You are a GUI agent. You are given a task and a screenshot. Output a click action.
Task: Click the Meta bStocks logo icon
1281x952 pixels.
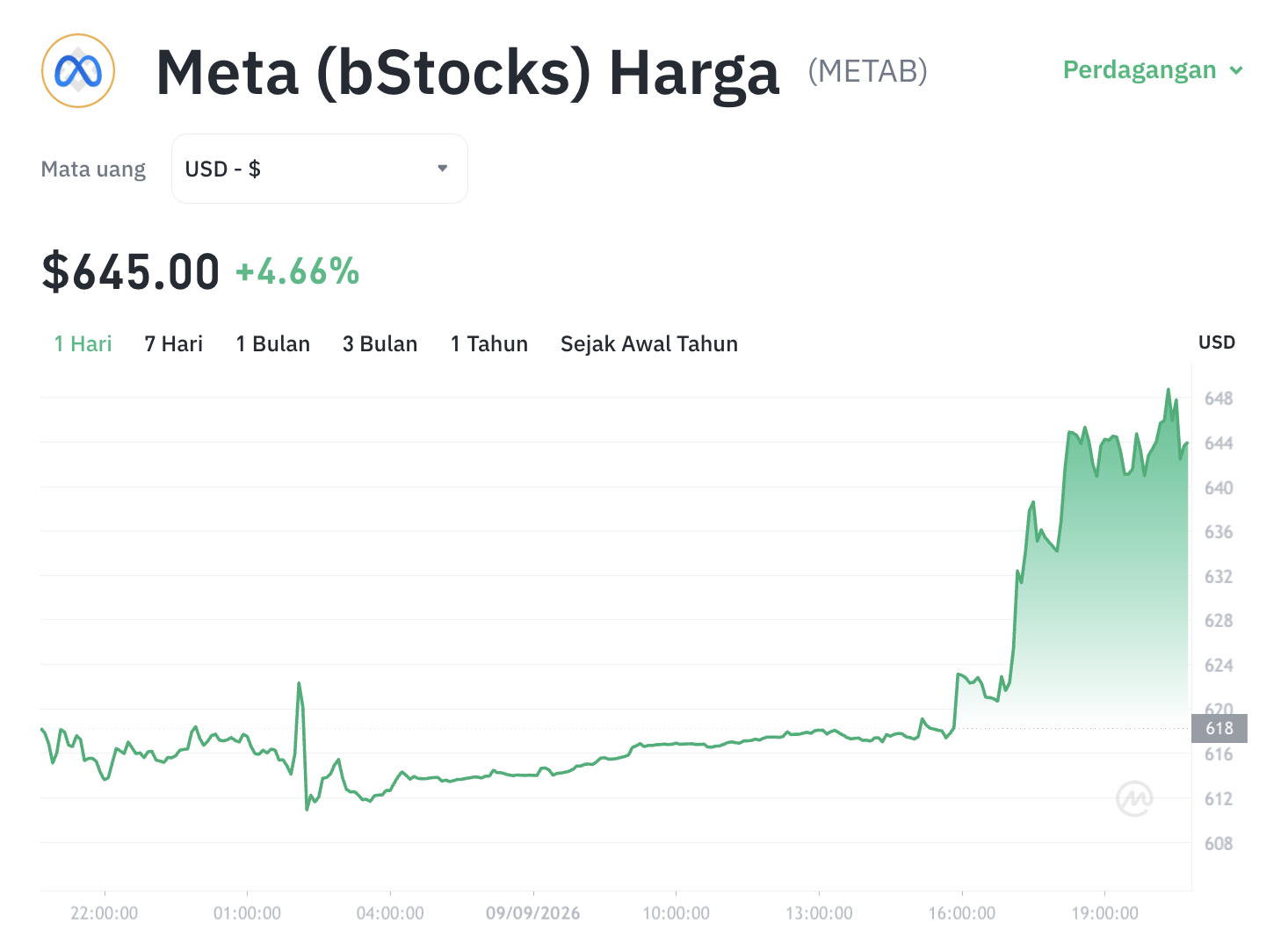click(78, 71)
